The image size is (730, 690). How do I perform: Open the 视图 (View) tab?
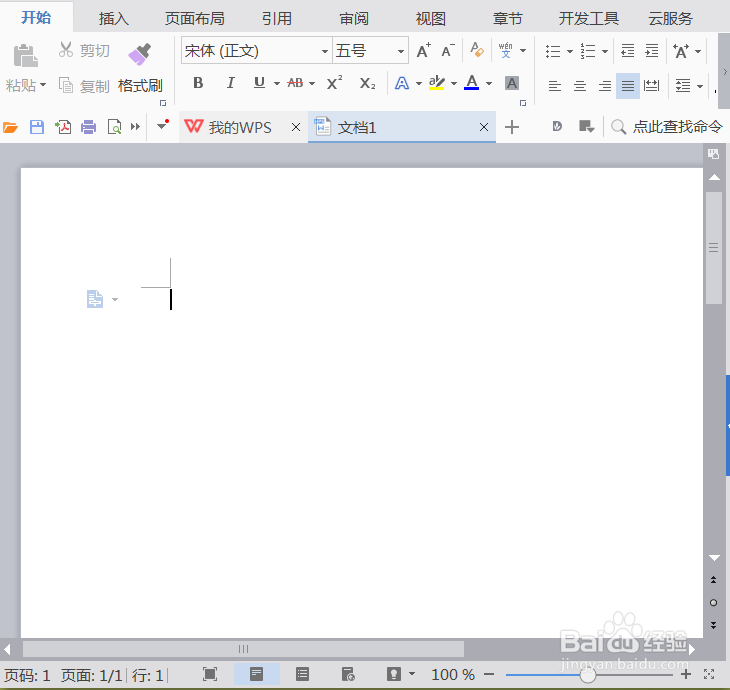pyautogui.click(x=431, y=19)
